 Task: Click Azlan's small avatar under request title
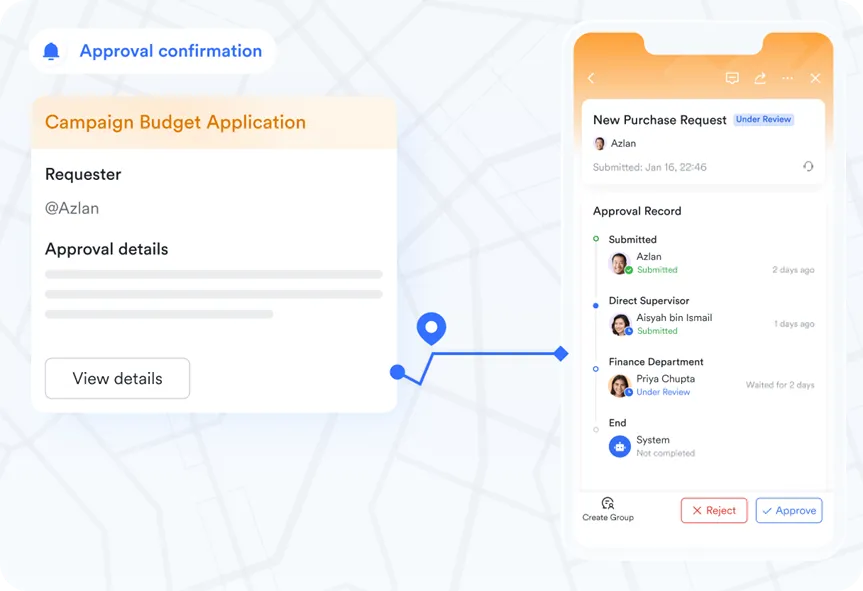599,144
